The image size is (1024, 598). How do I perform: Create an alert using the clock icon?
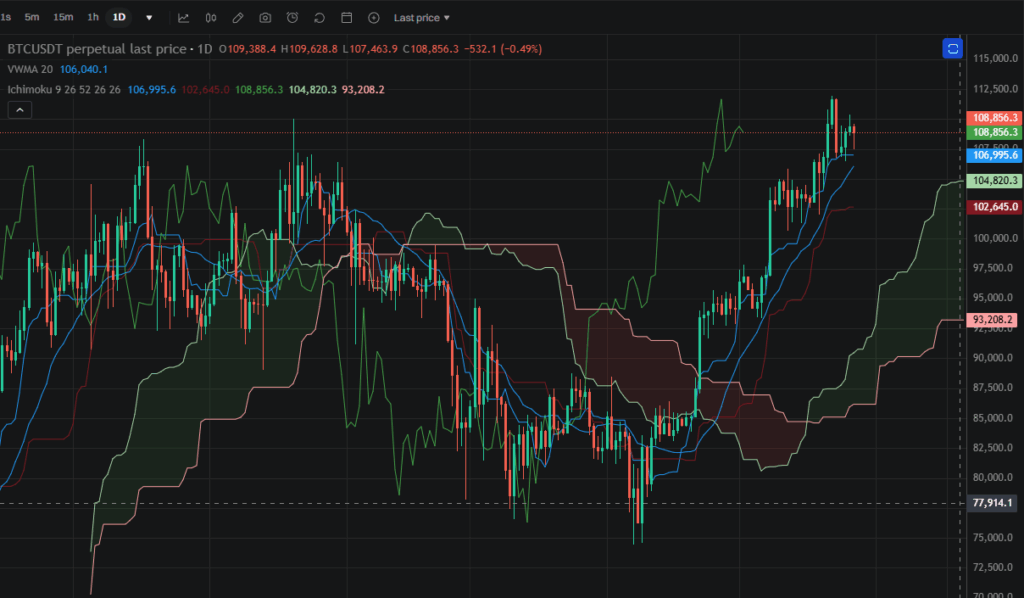tap(291, 17)
